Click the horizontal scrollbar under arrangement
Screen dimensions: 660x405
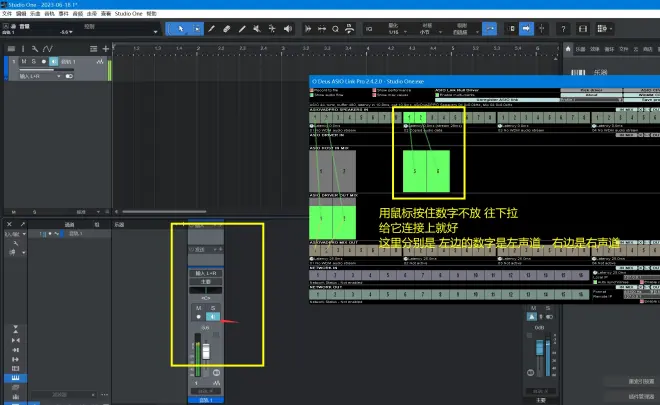(x=164, y=211)
